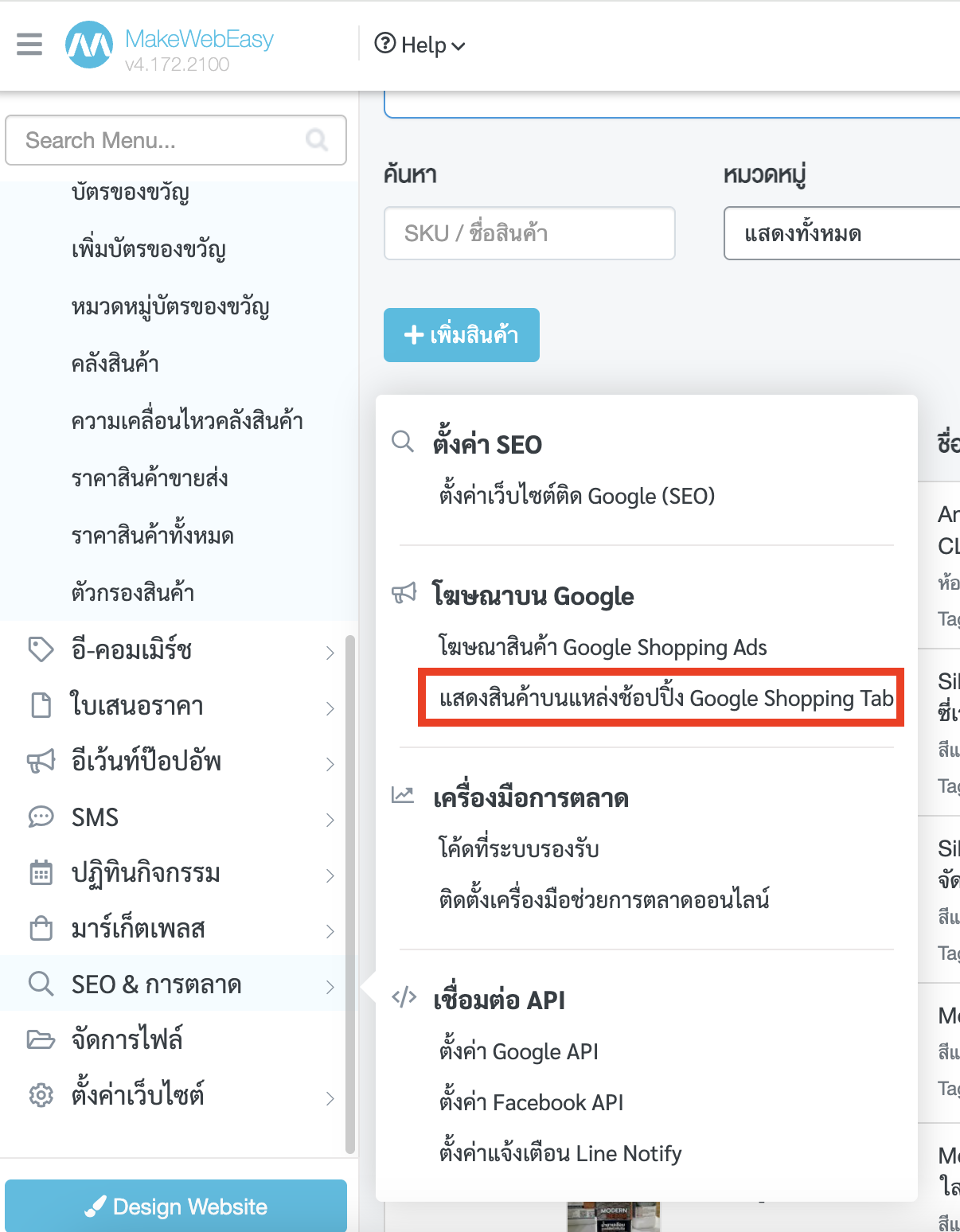Screen dimensions: 960x1232
Task: Click the calendar icon beside ปฏิทินกิจกรรม
Action: point(41,872)
